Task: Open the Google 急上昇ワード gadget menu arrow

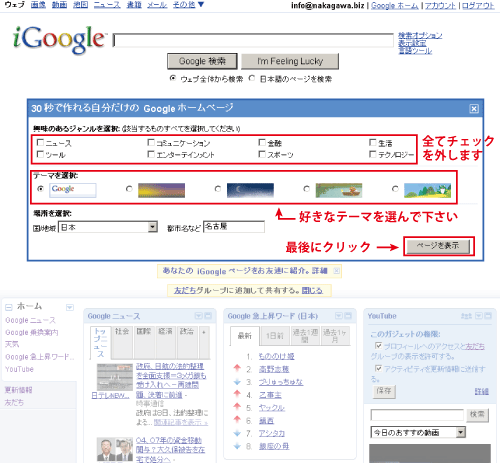Action: (x=339, y=316)
